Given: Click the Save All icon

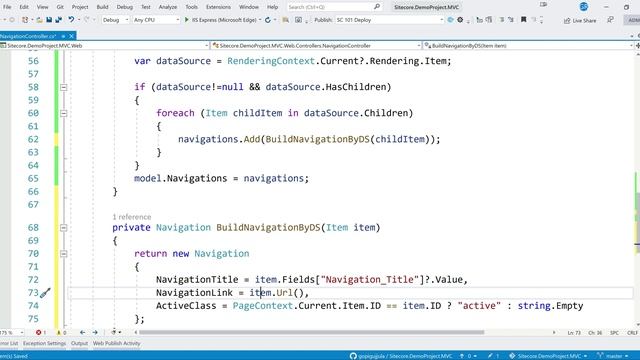Looking at the screenshot, I should pyautogui.click(x=59, y=20).
